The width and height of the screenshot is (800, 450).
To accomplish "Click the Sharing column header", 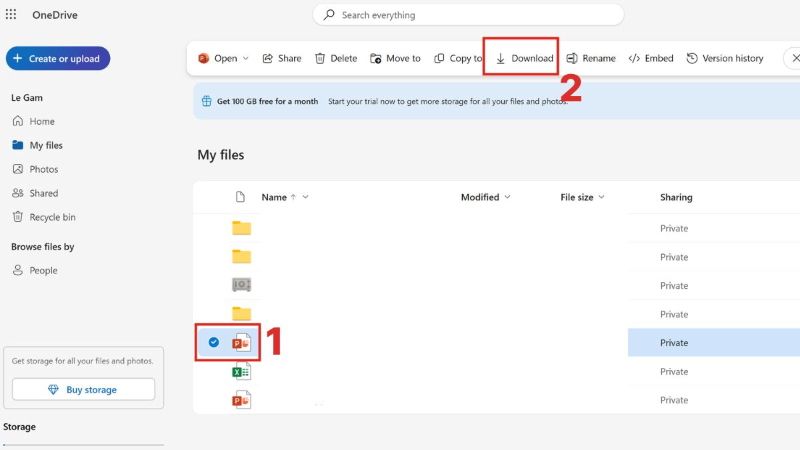I will click(676, 197).
